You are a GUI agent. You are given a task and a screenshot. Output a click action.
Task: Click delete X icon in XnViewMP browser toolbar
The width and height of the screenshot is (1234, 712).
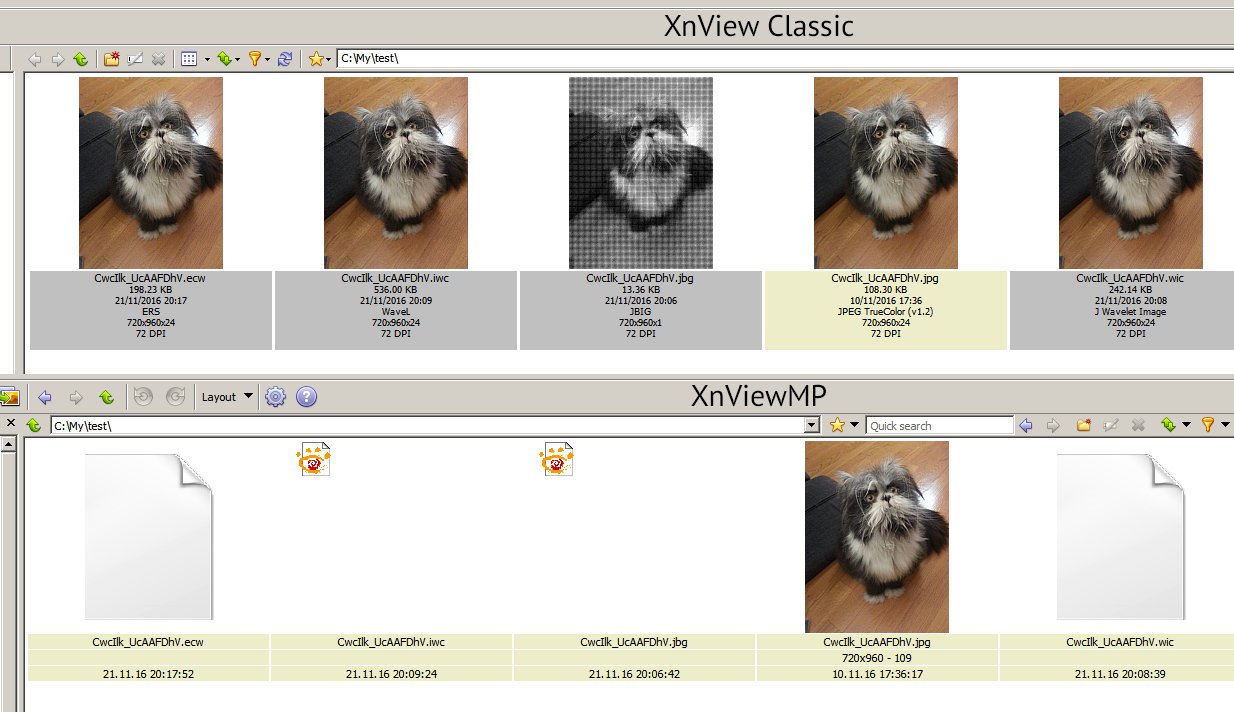[x=1138, y=425]
